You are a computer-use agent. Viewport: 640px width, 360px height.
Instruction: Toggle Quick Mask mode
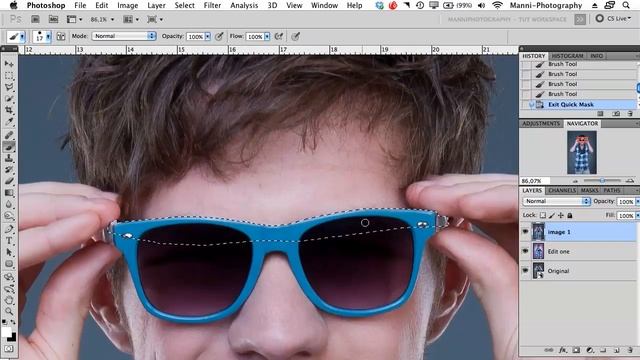click(9, 349)
